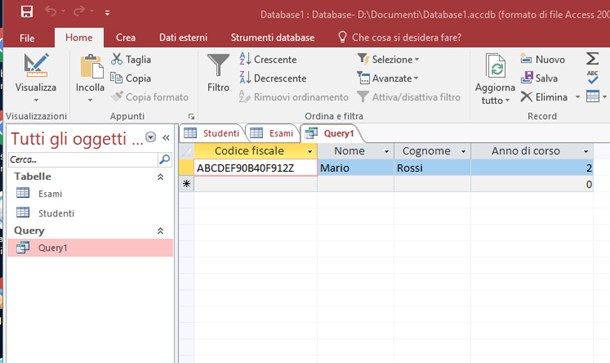
Task: Expand the Aggiorna tutto dropdown
Action: click(x=507, y=101)
